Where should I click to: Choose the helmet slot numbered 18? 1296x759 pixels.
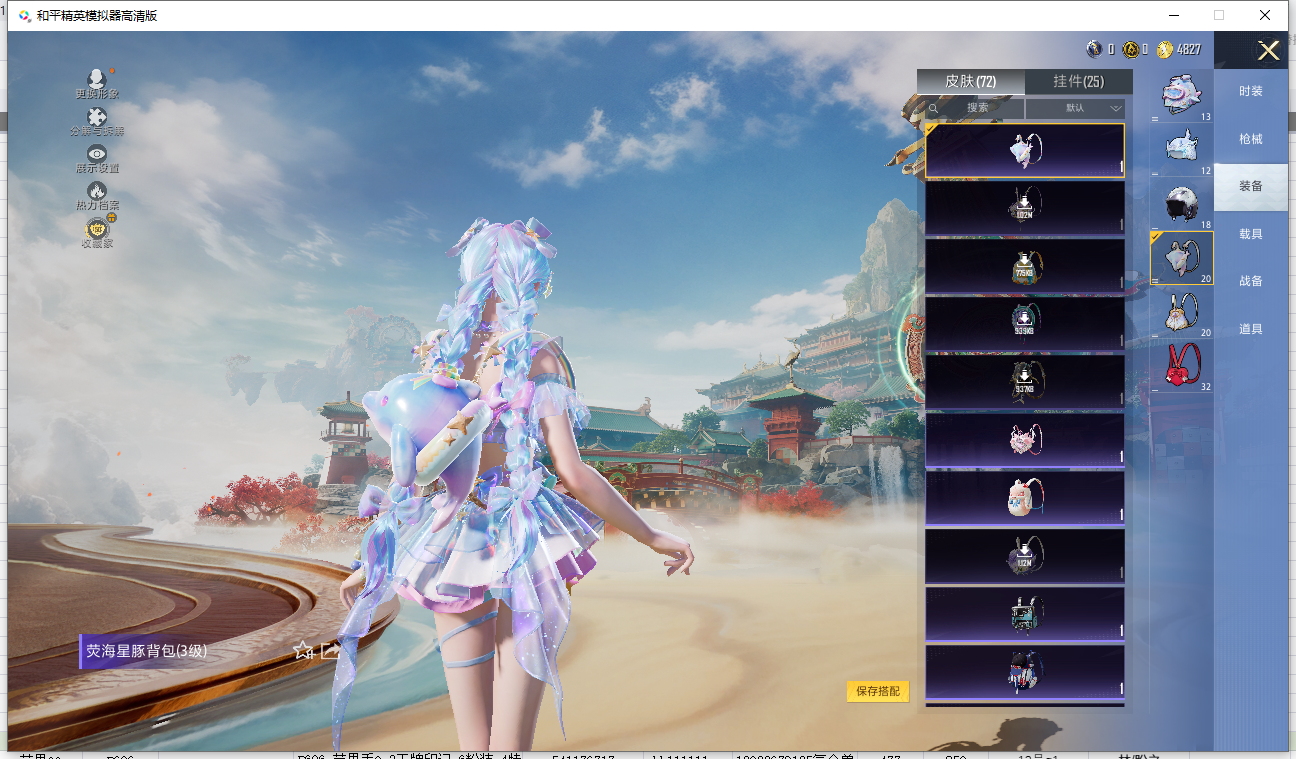[1182, 204]
